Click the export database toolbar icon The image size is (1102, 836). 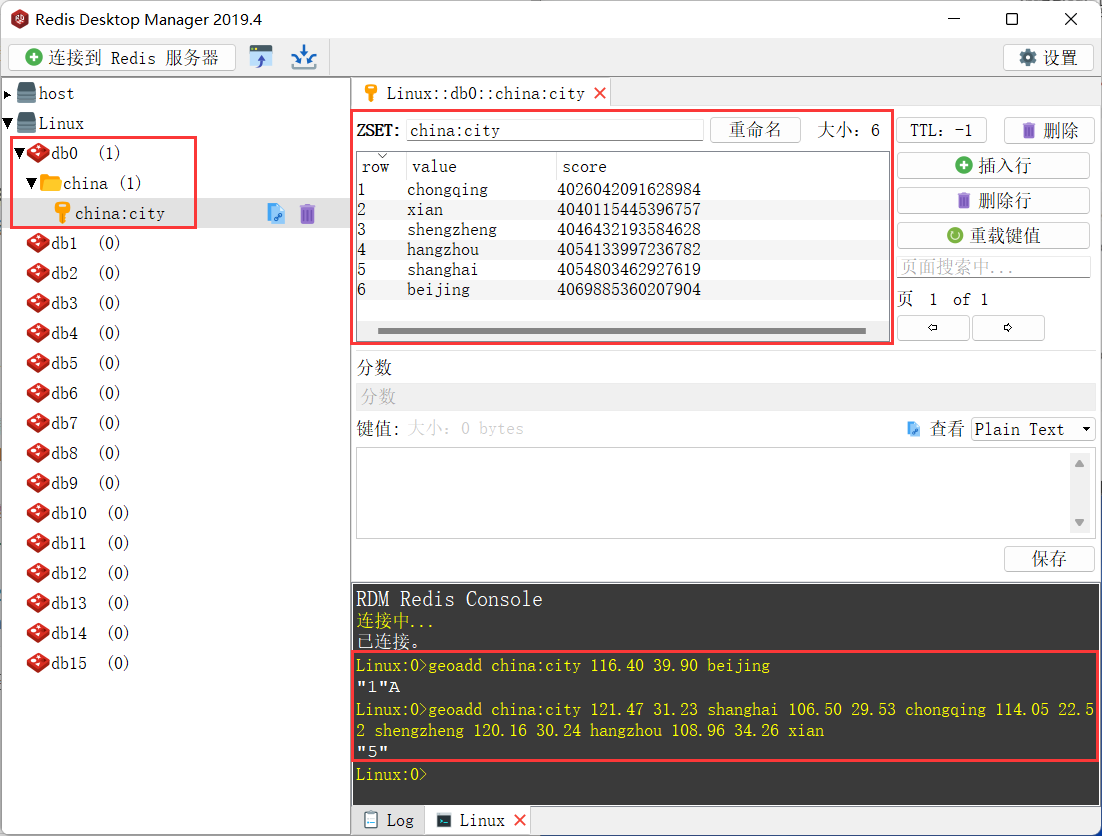tap(303, 57)
